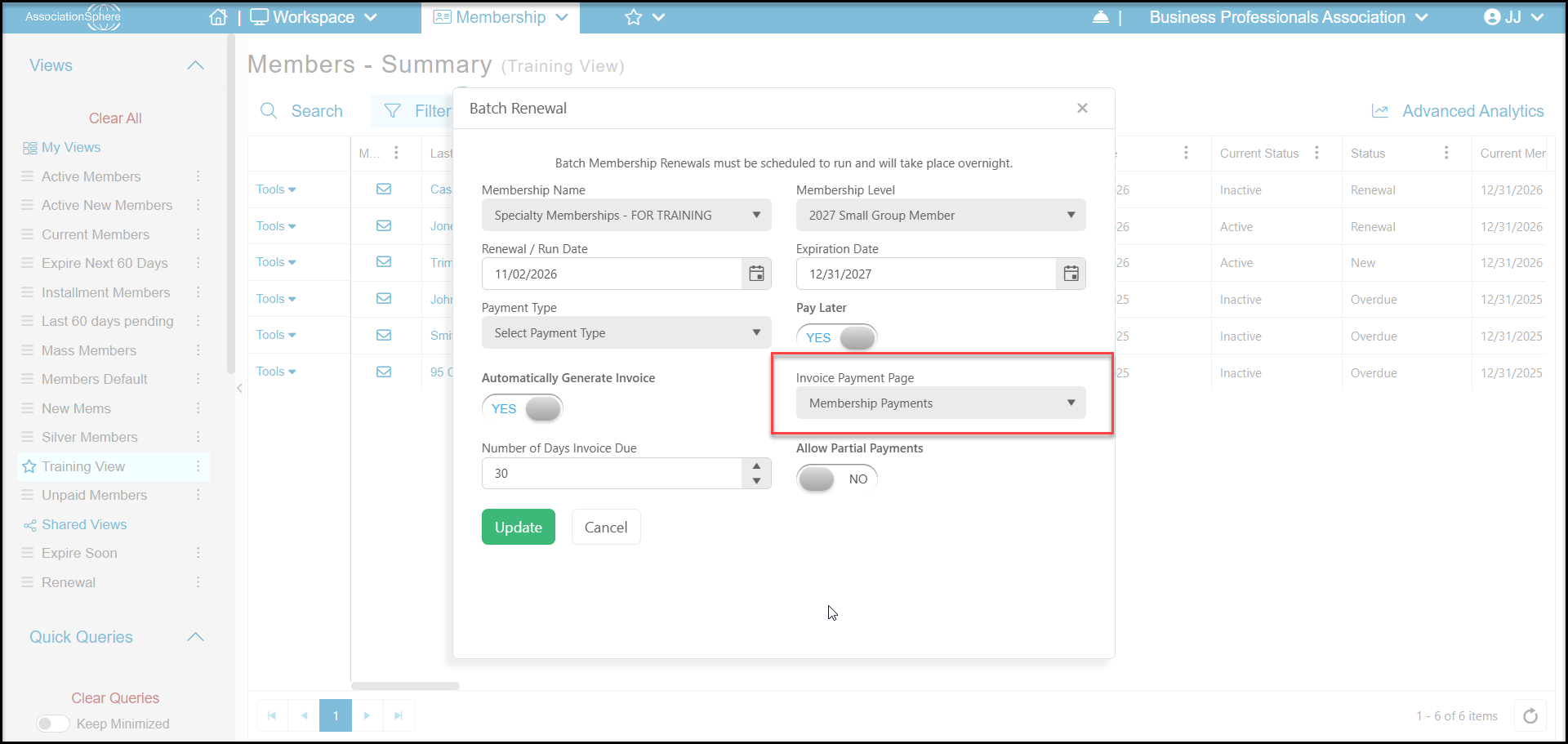
Task: Collapse the left sidebar panel
Action: coord(239,388)
